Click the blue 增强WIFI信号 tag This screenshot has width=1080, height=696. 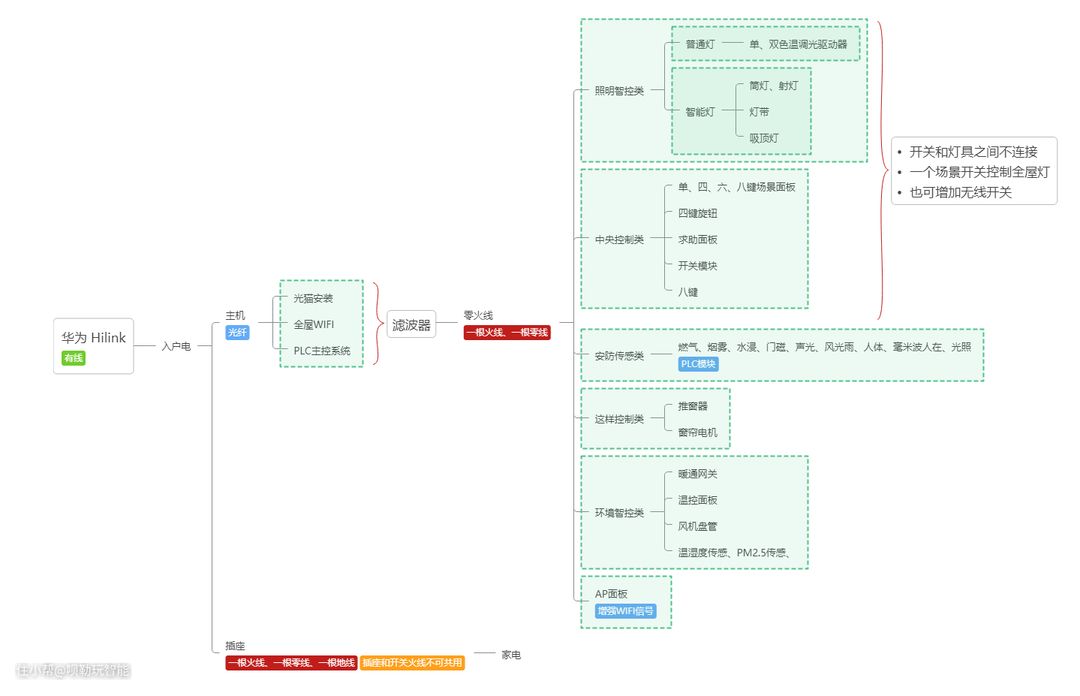[626, 611]
